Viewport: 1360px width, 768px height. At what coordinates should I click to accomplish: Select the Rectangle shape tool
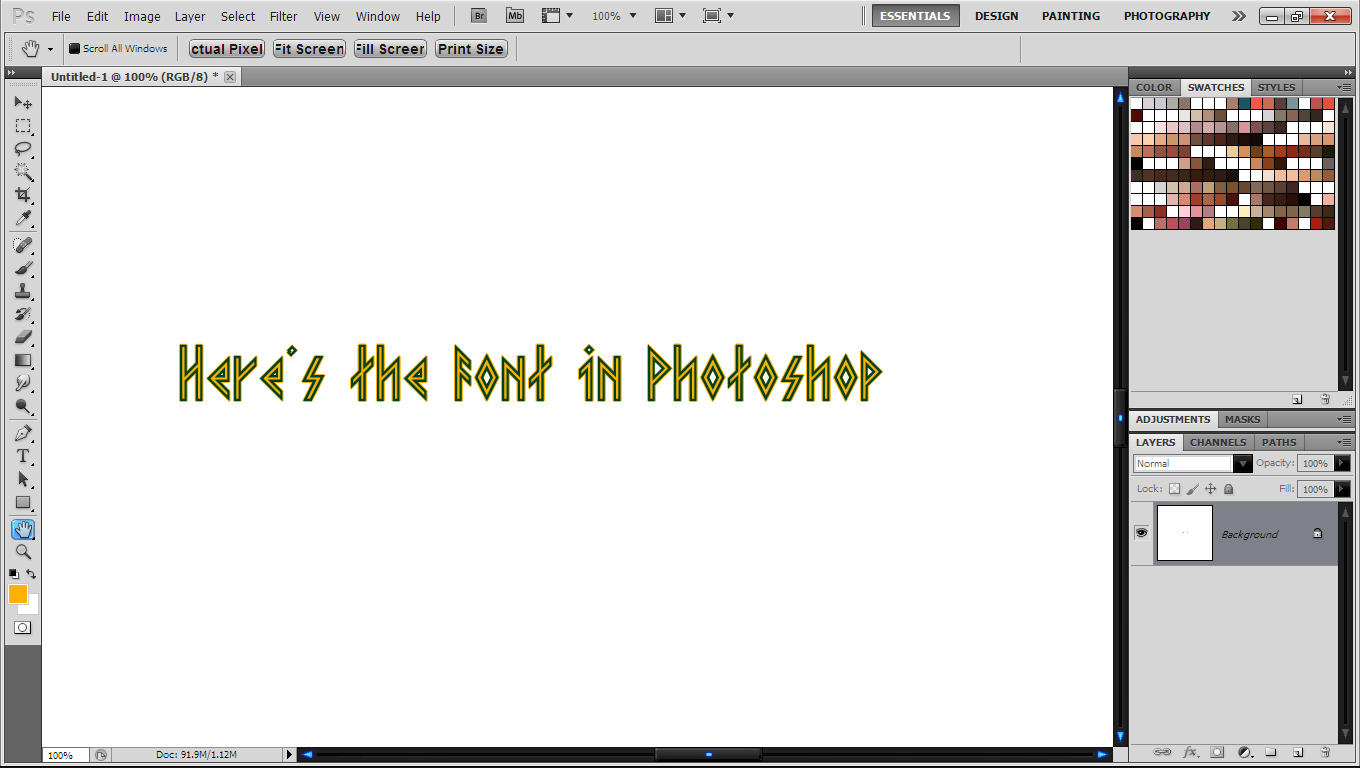[22, 502]
